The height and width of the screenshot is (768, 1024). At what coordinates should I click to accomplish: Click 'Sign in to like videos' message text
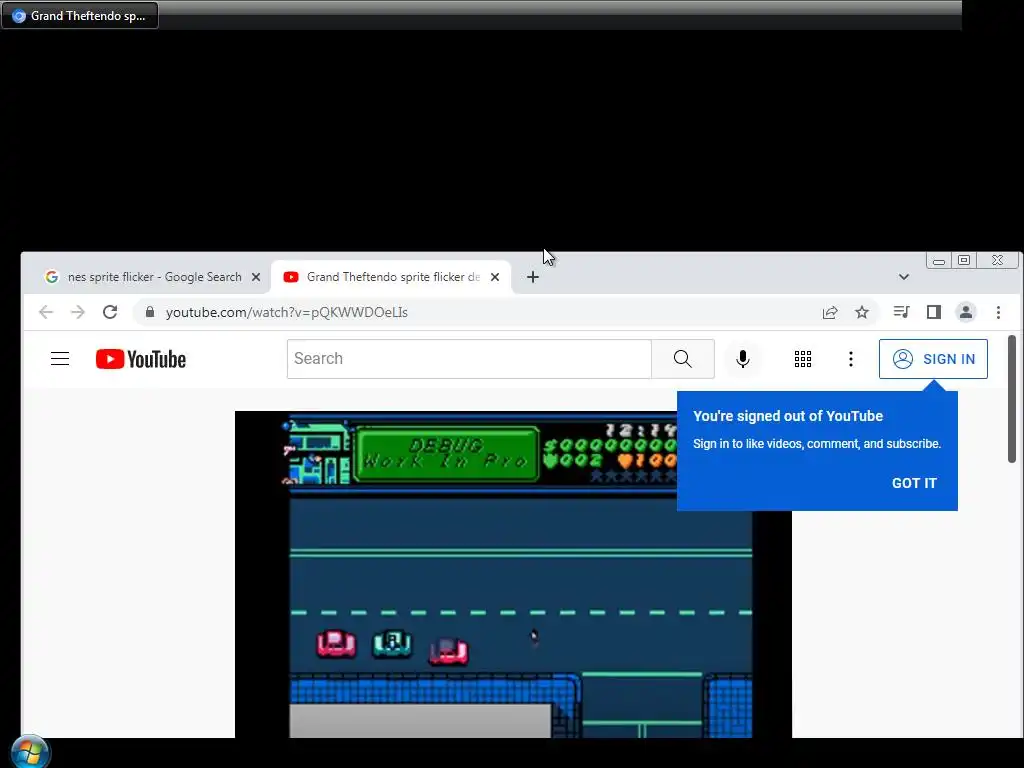click(817, 443)
